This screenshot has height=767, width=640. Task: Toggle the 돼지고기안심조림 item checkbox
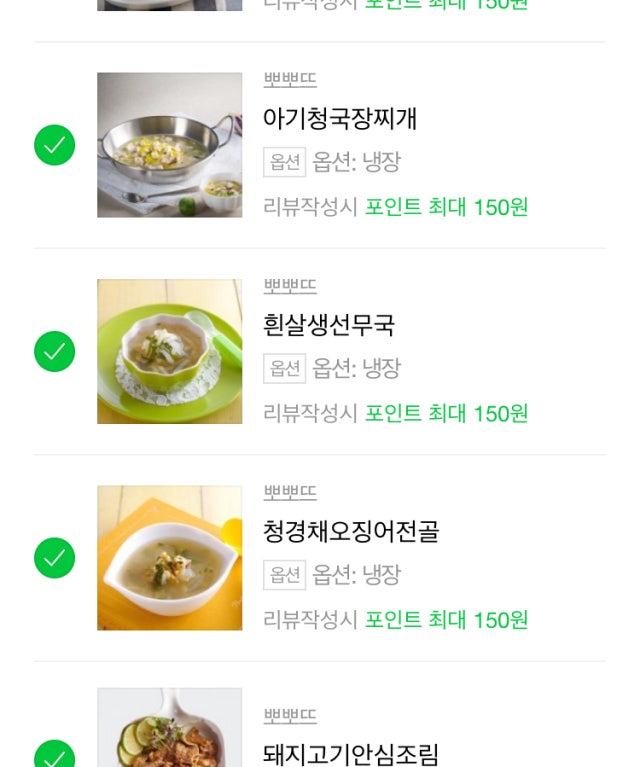pos(54,755)
